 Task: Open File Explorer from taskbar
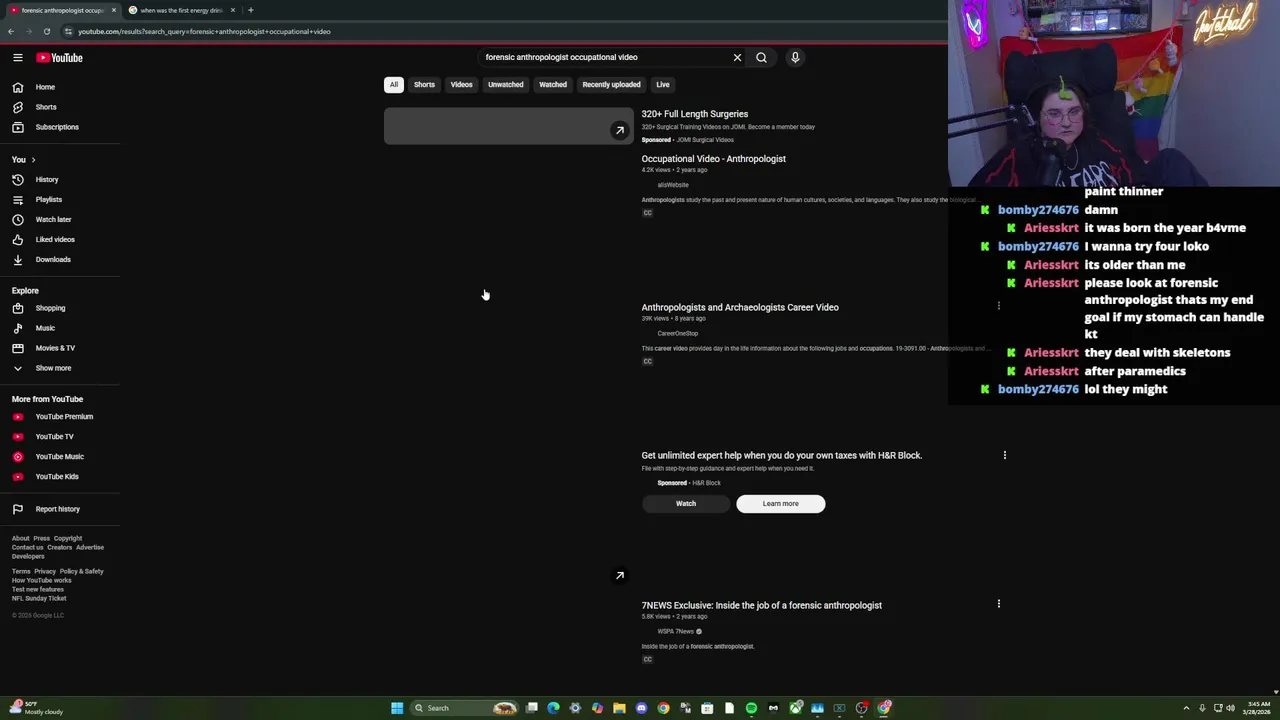(619, 708)
